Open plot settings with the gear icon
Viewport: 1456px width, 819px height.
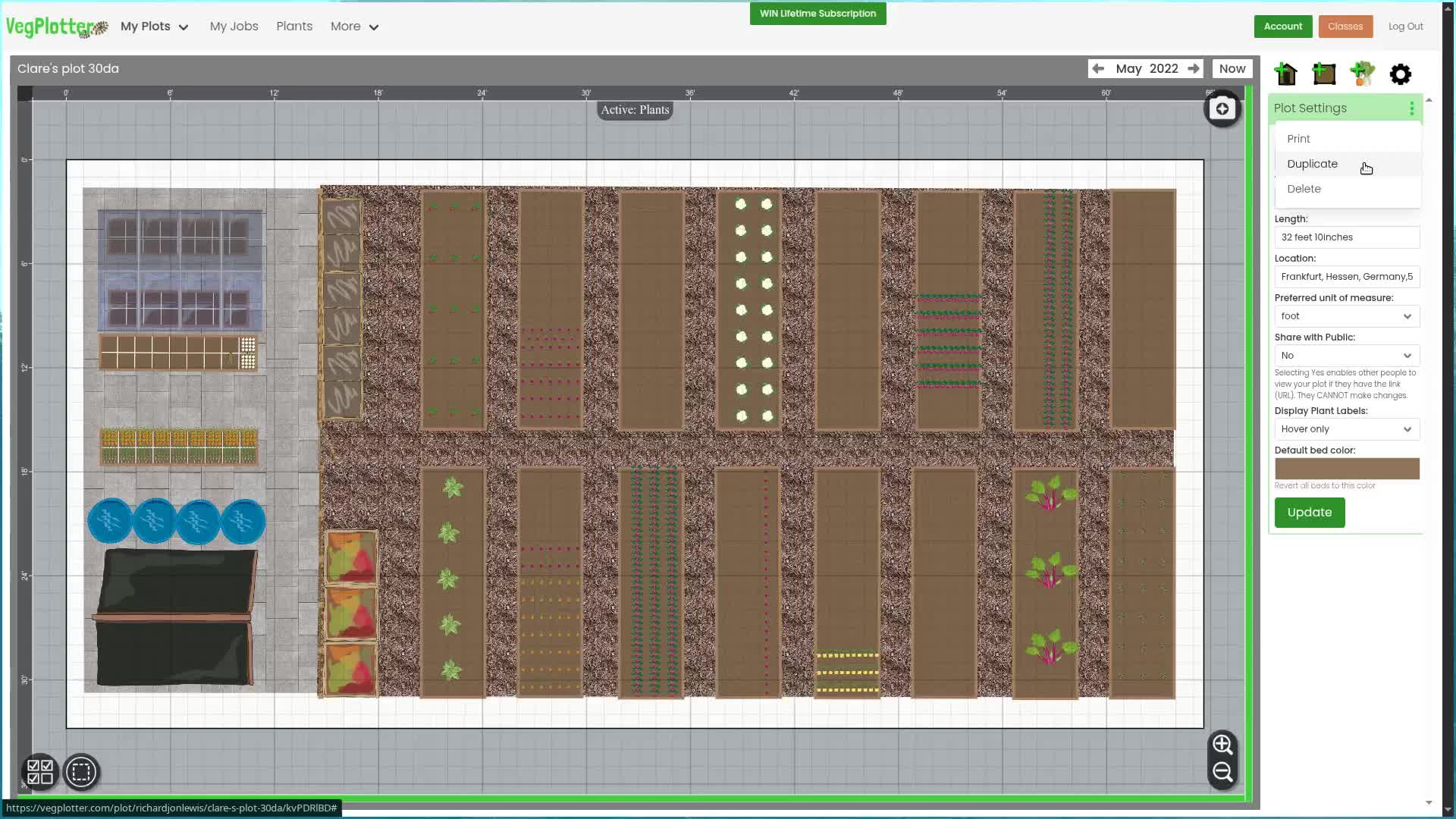(x=1400, y=74)
